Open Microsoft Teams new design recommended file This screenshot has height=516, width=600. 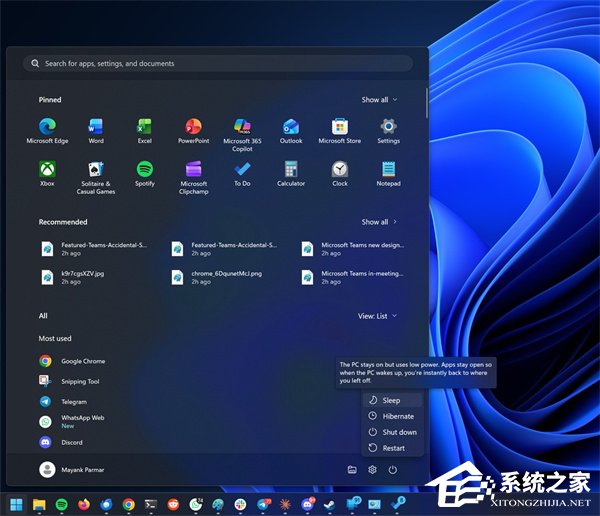click(x=353, y=249)
